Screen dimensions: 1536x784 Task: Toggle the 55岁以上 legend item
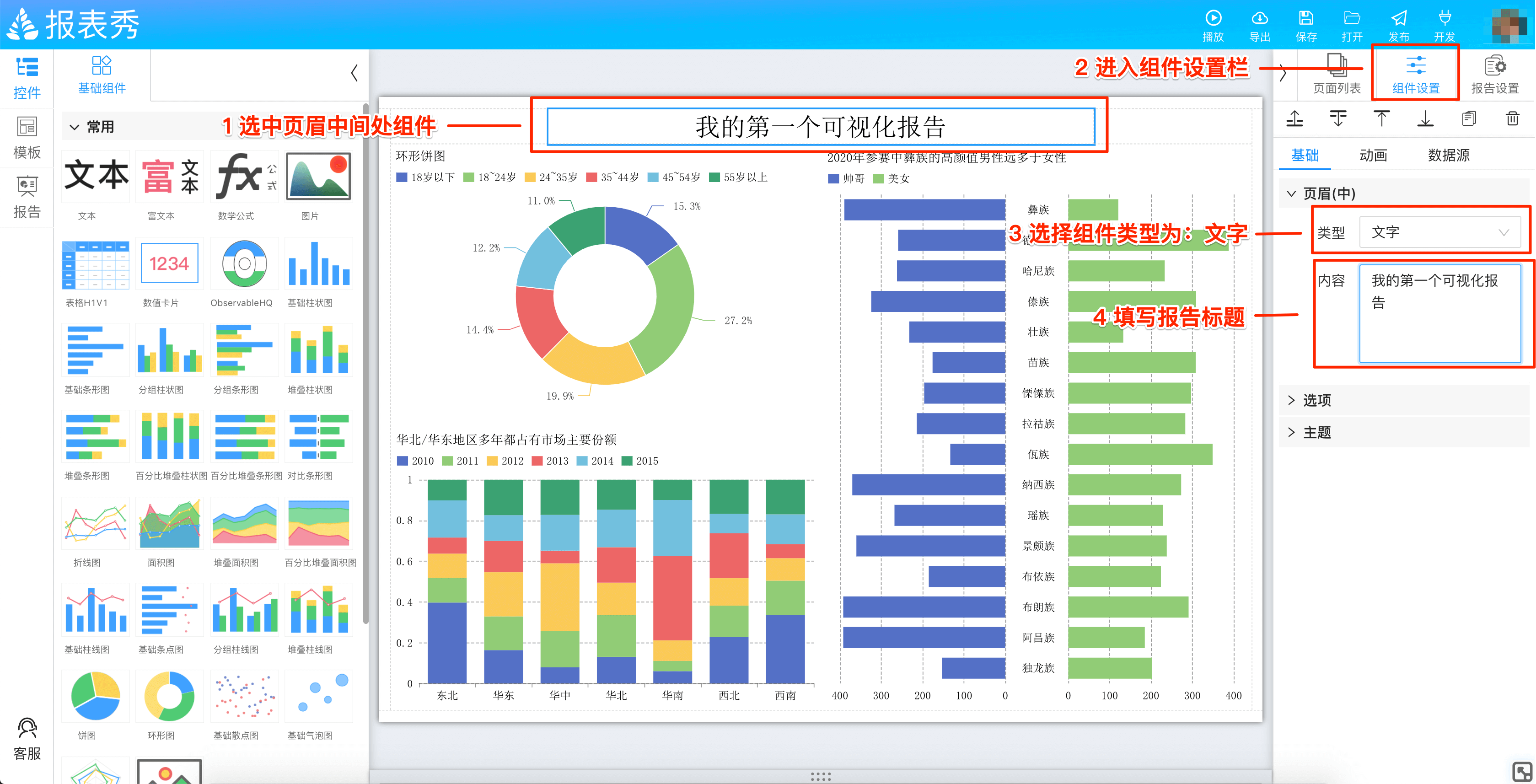[x=738, y=177]
